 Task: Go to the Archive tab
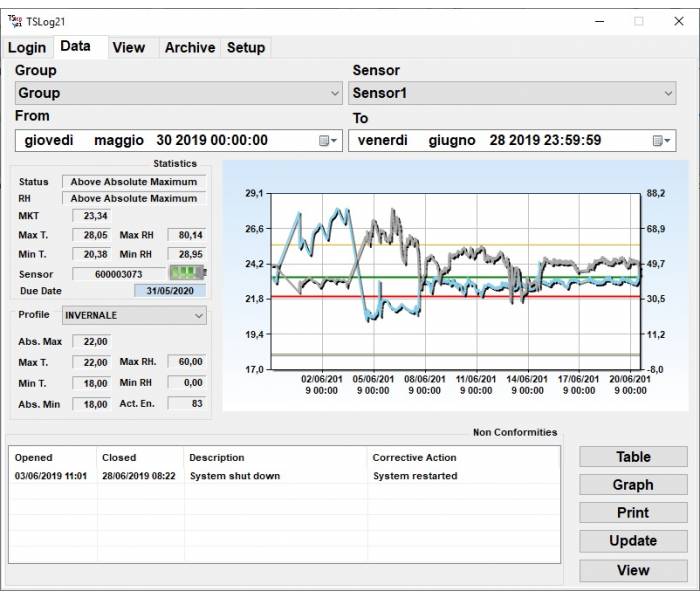[190, 47]
